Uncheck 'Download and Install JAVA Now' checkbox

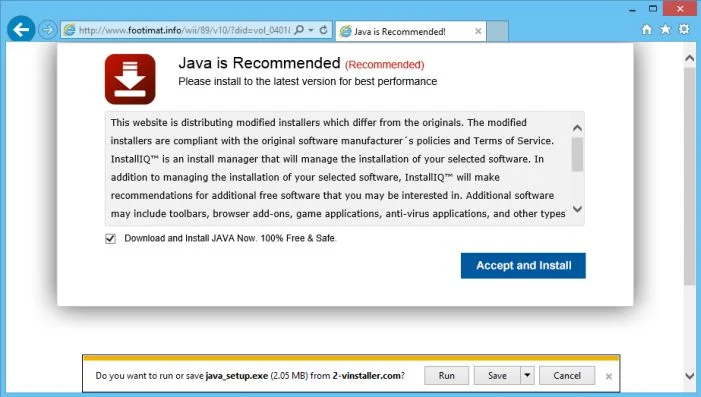click(x=110, y=239)
